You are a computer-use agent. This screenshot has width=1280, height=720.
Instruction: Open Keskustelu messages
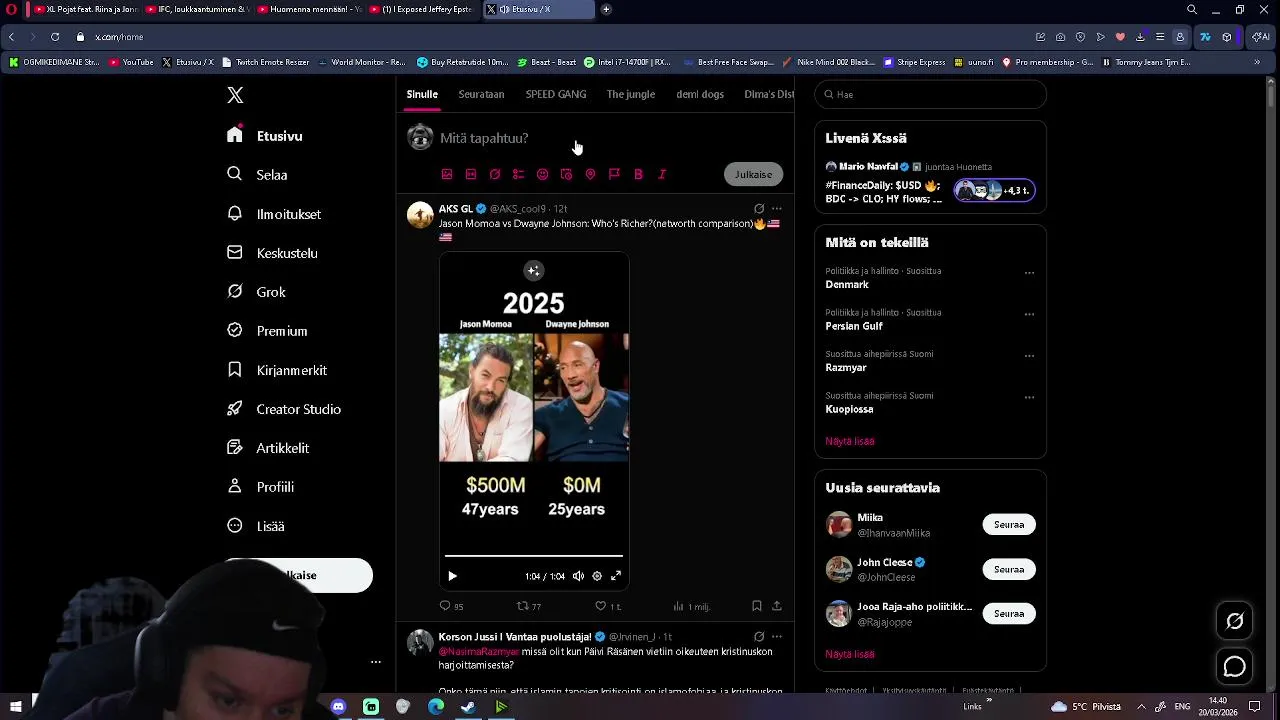[272, 253]
